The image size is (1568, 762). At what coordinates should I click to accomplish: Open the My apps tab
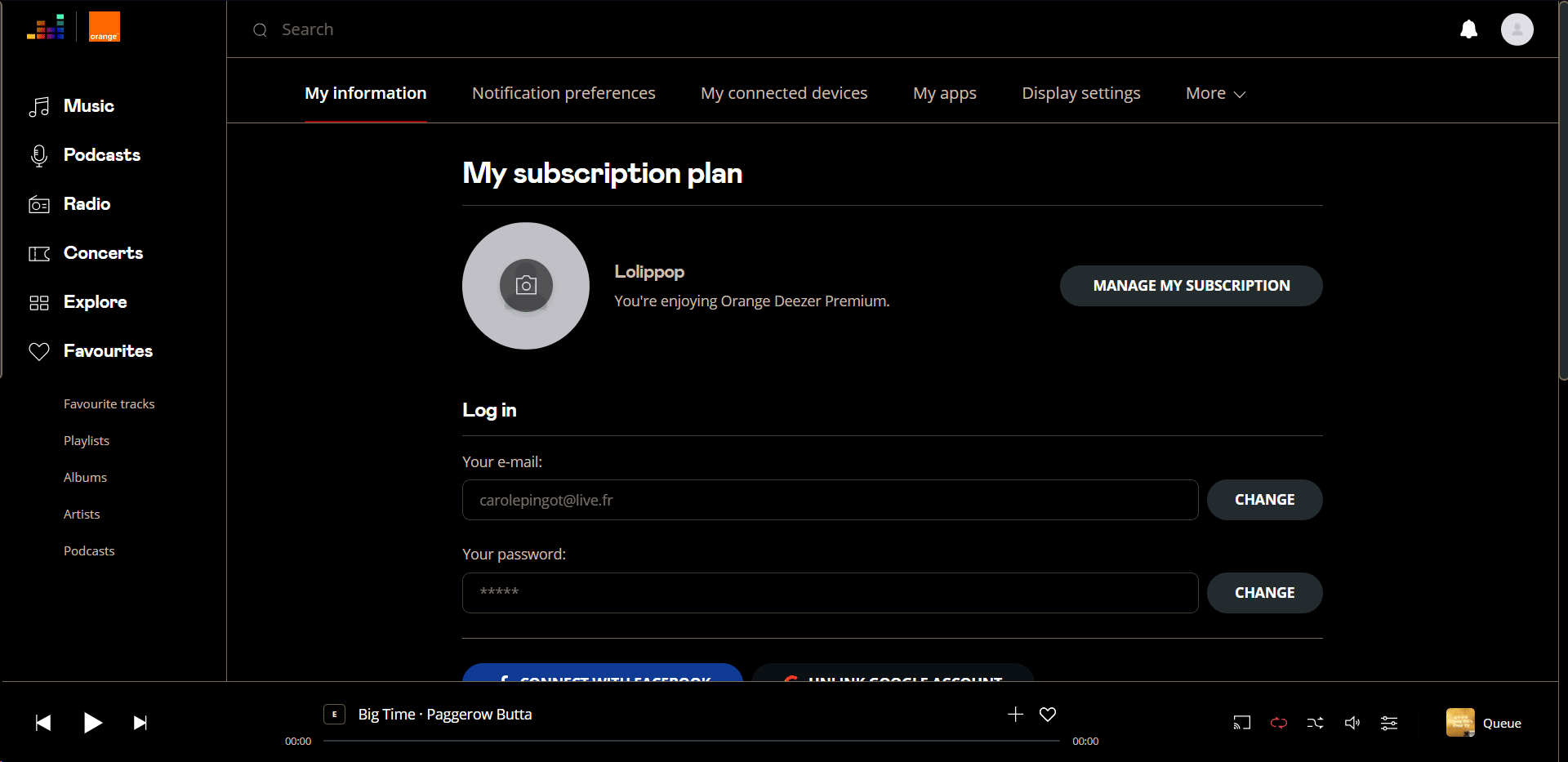point(945,94)
